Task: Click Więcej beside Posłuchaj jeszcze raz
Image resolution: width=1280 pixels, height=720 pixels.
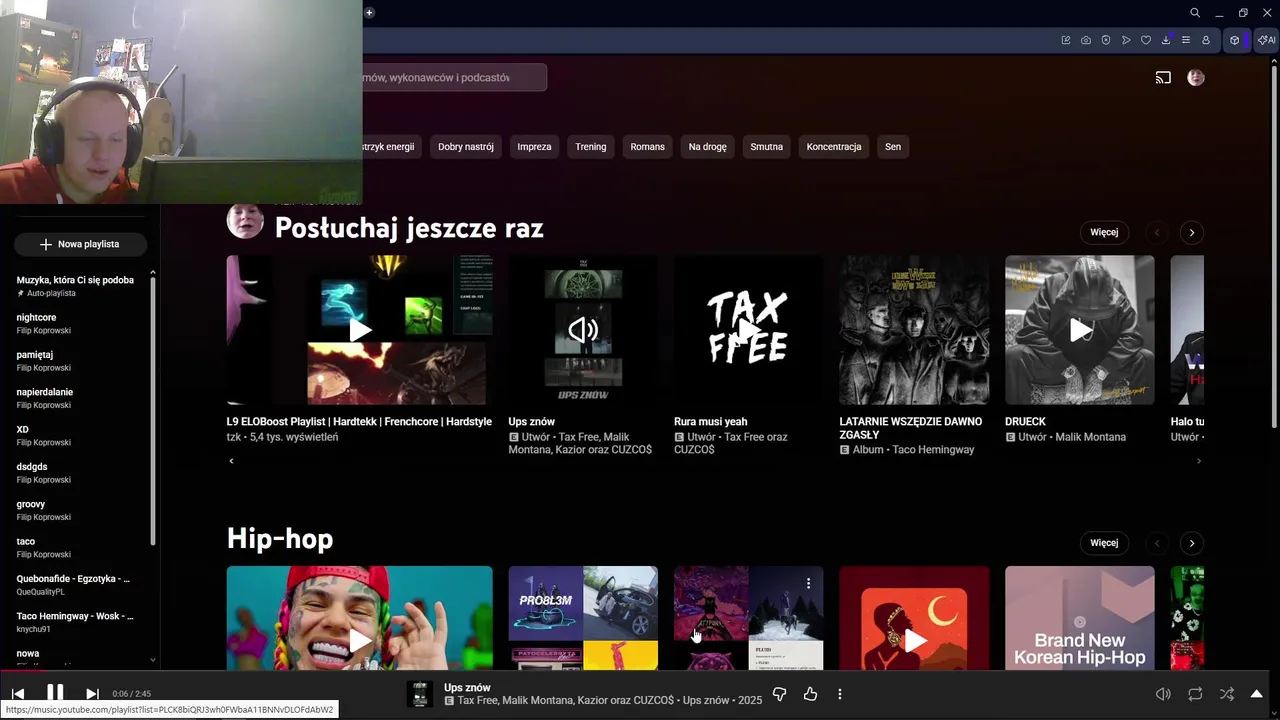Action: (1104, 232)
